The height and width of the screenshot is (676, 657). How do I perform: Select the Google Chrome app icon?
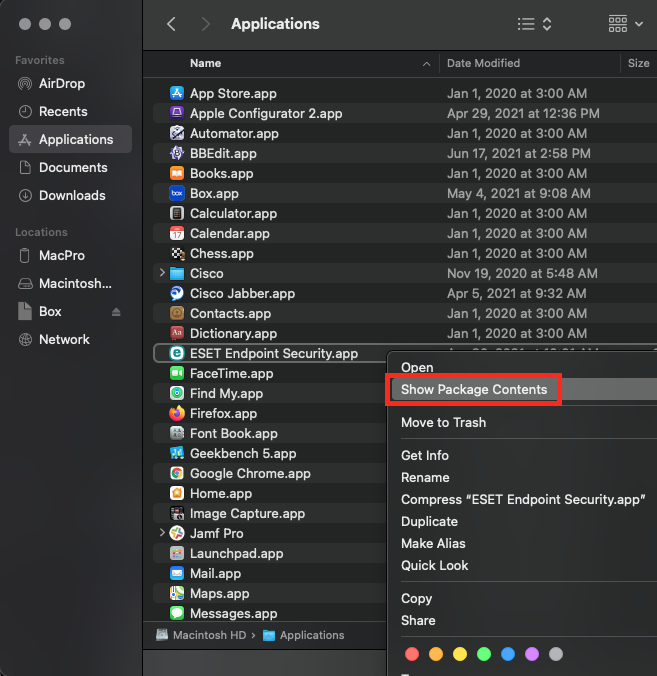(177, 473)
